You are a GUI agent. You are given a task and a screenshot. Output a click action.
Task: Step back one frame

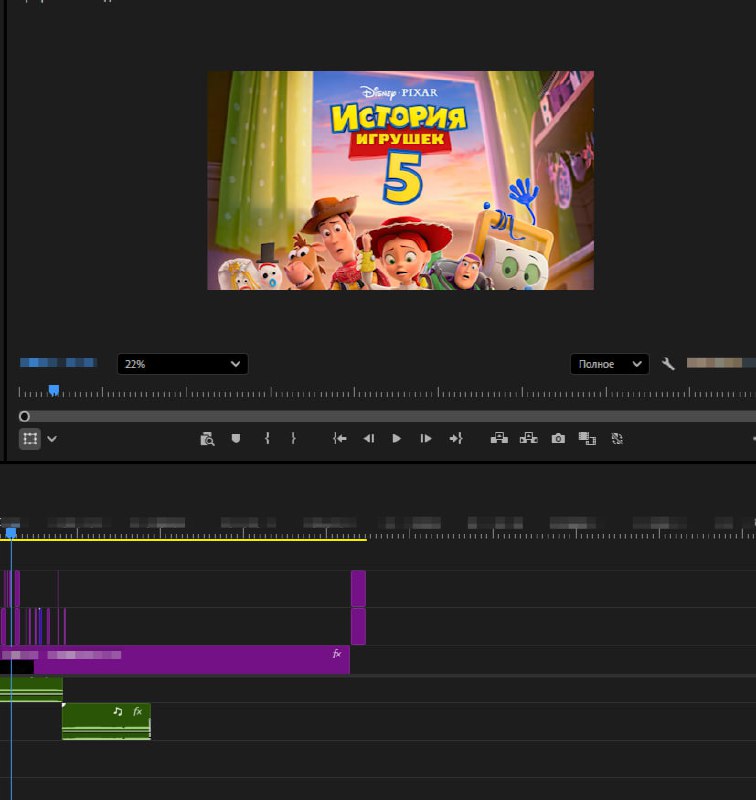pyautogui.click(x=369, y=438)
